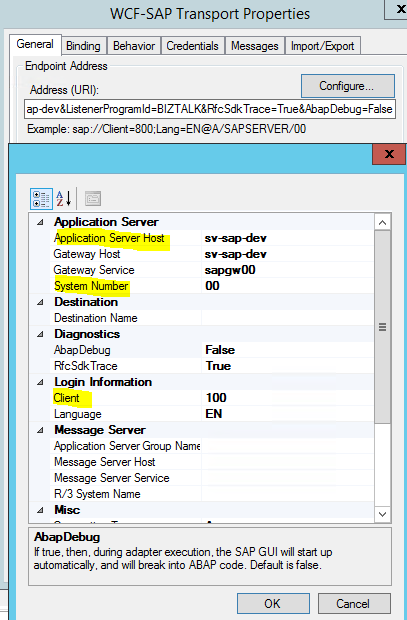Click the property grid scroll down arrow

click(382, 514)
